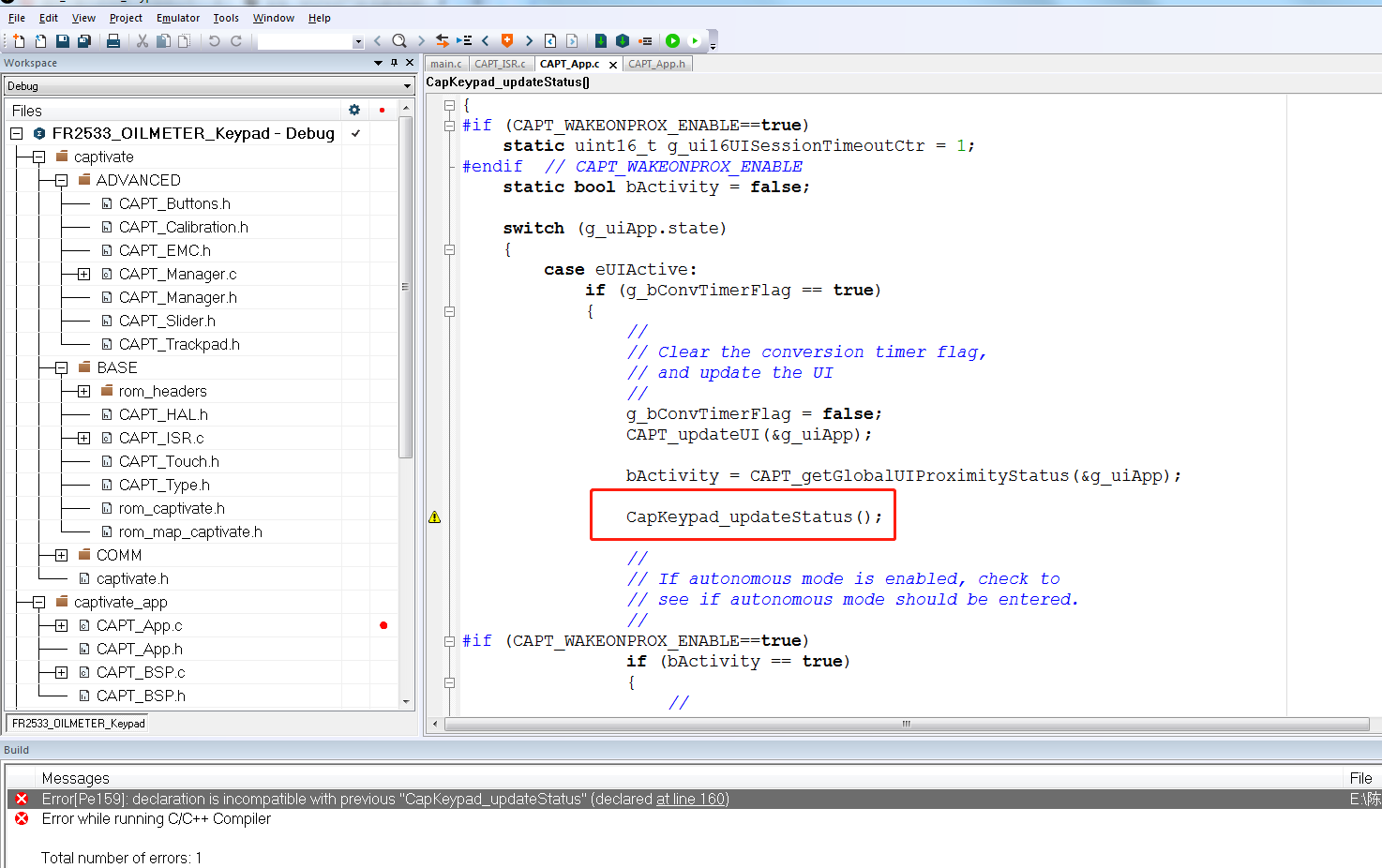Select the FR2533_OILMETER_Keypad workspace tab
1382x868 pixels.
tap(79, 724)
